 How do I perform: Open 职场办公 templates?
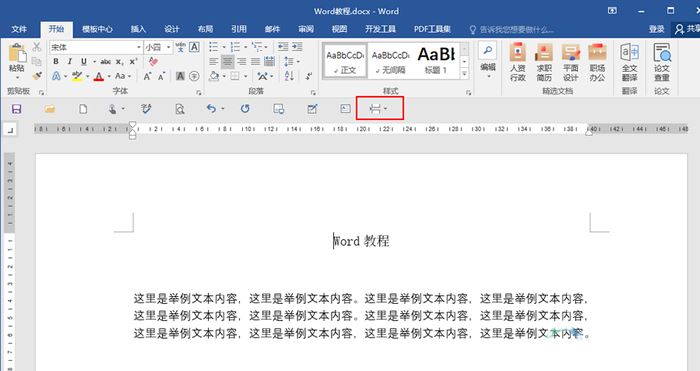597,63
